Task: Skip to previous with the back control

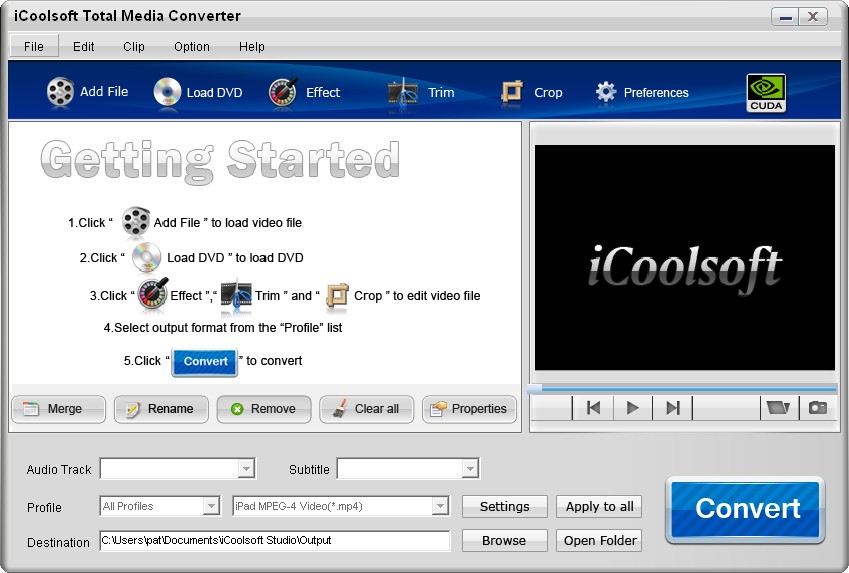Action: (593, 407)
